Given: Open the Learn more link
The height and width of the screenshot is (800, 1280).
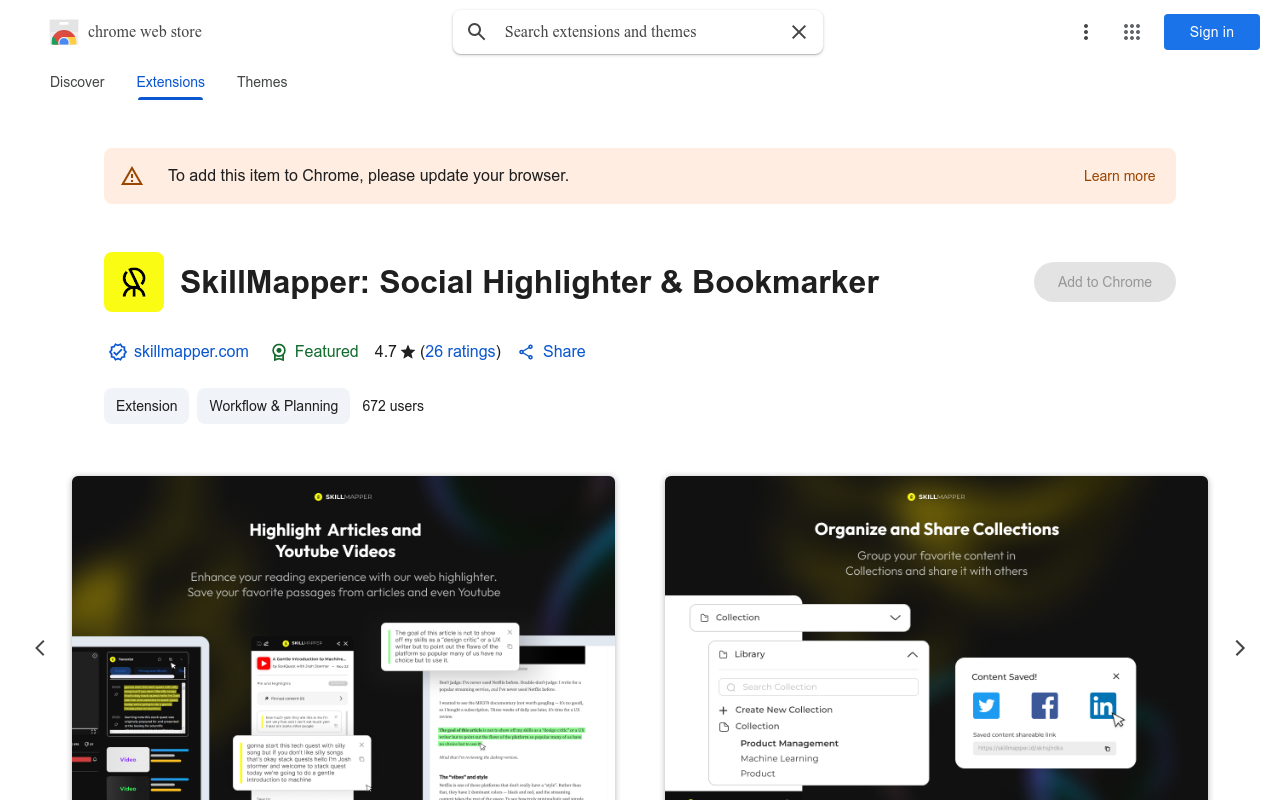Looking at the screenshot, I should coord(1119,176).
